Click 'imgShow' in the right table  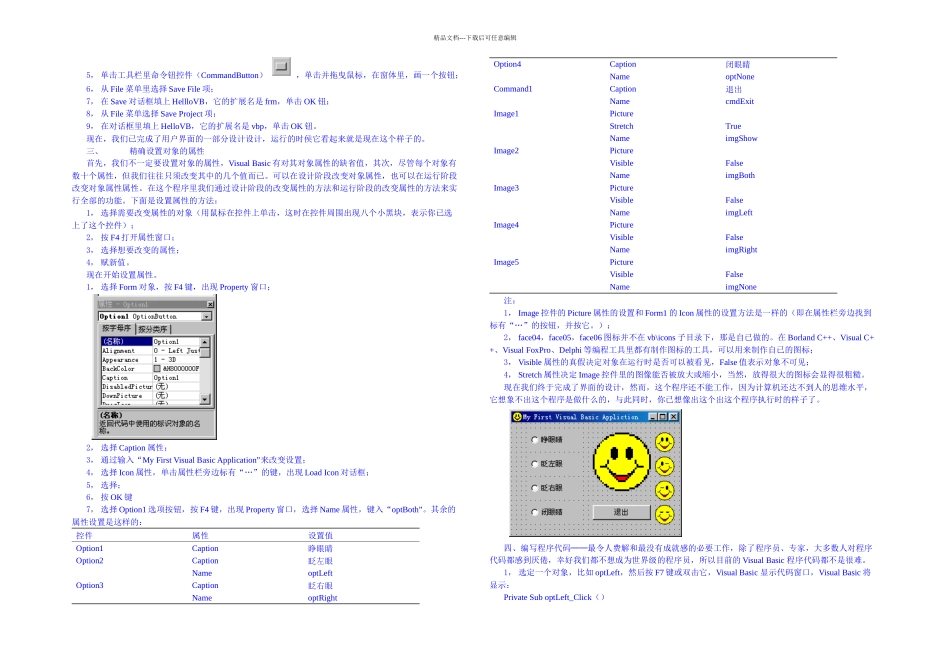tap(741, 138)
